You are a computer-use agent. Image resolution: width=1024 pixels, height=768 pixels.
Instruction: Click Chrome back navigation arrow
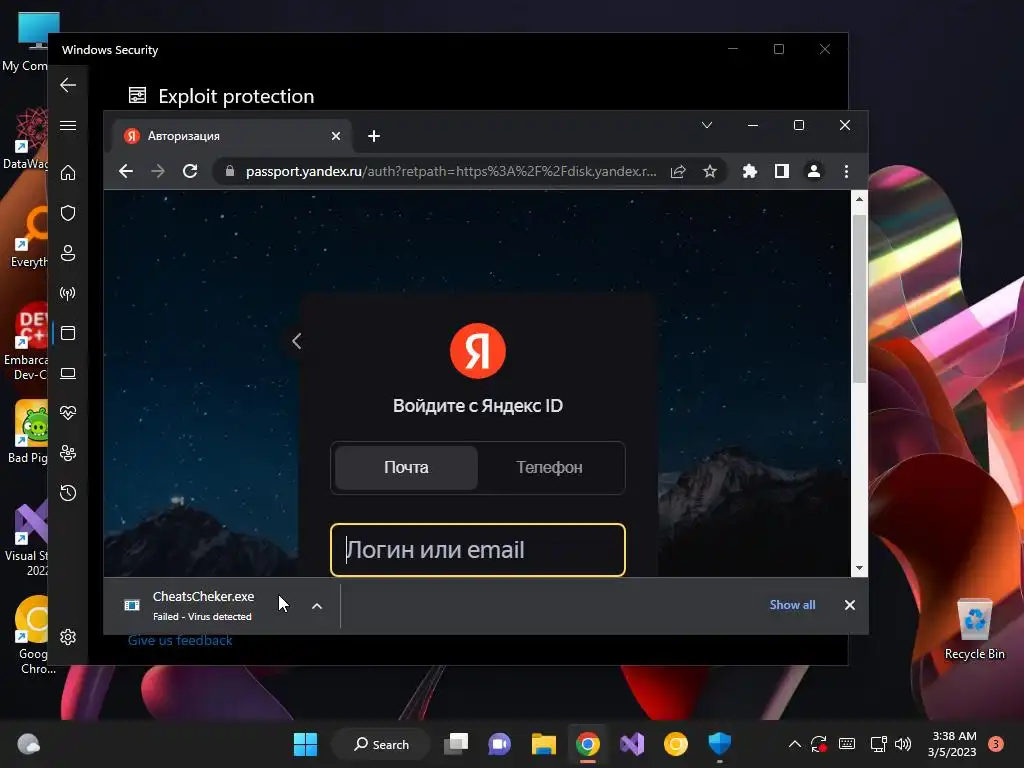tap(126, 171)
